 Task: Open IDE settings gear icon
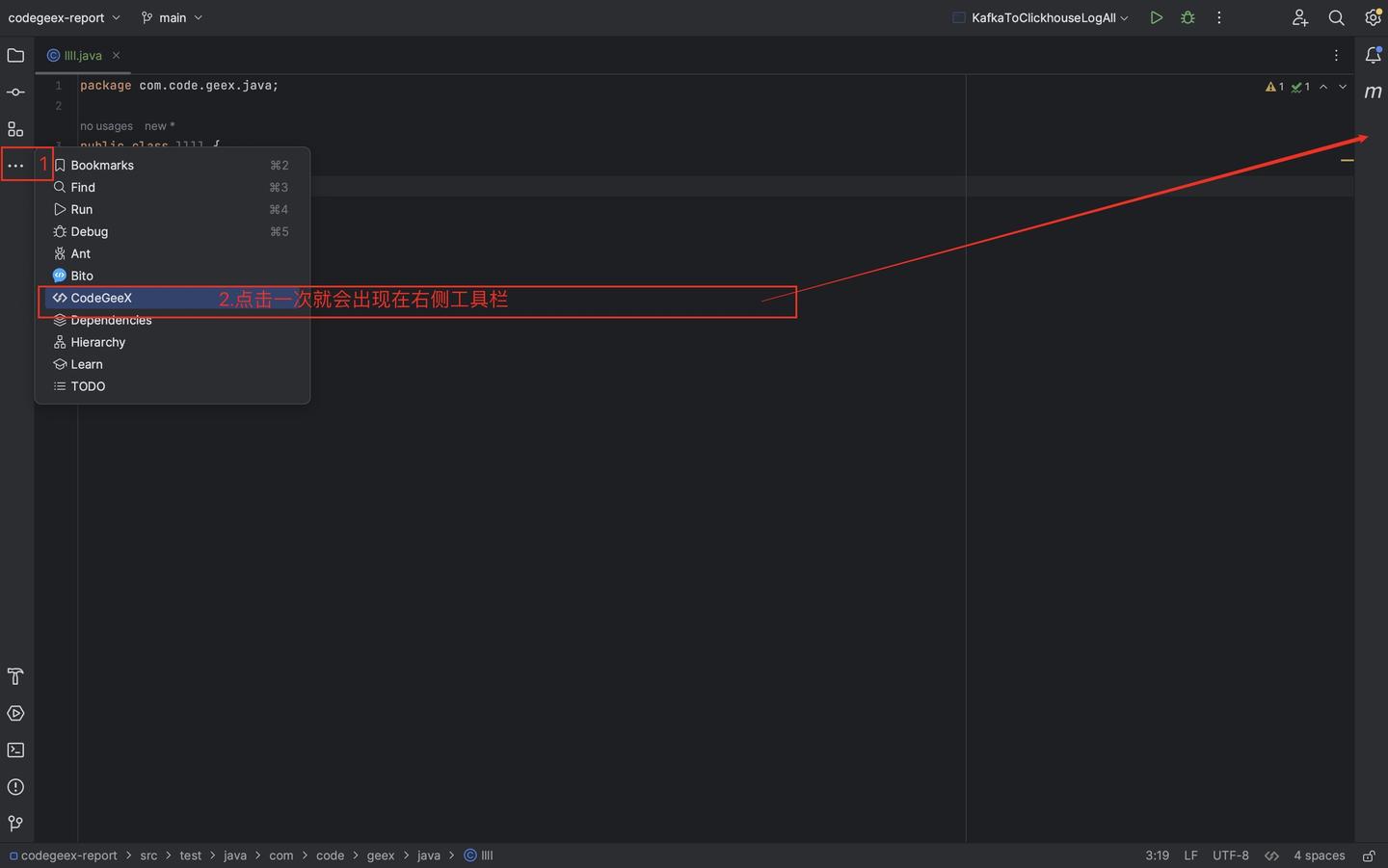click(x=1373, y=17)
